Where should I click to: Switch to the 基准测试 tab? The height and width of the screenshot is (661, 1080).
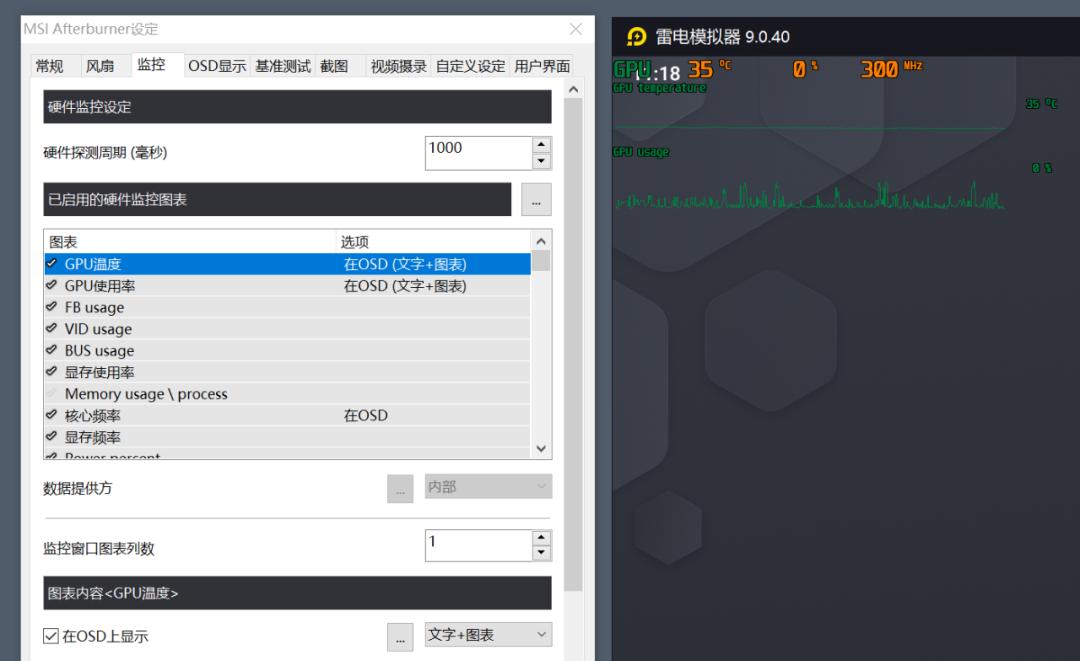point(283,65)
